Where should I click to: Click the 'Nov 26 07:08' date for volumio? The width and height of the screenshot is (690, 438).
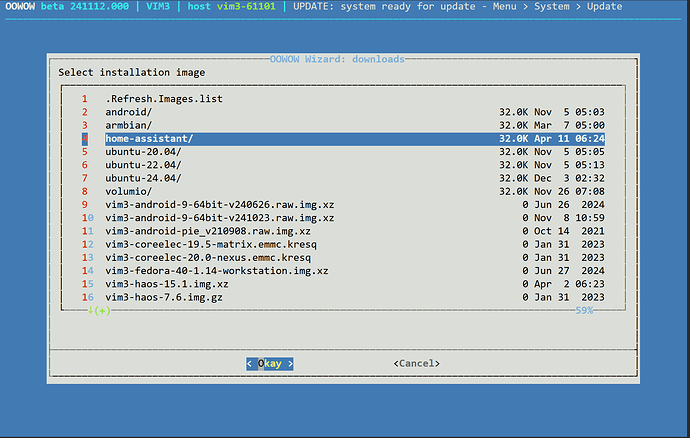pyautogui.click(x=569, y=191)
